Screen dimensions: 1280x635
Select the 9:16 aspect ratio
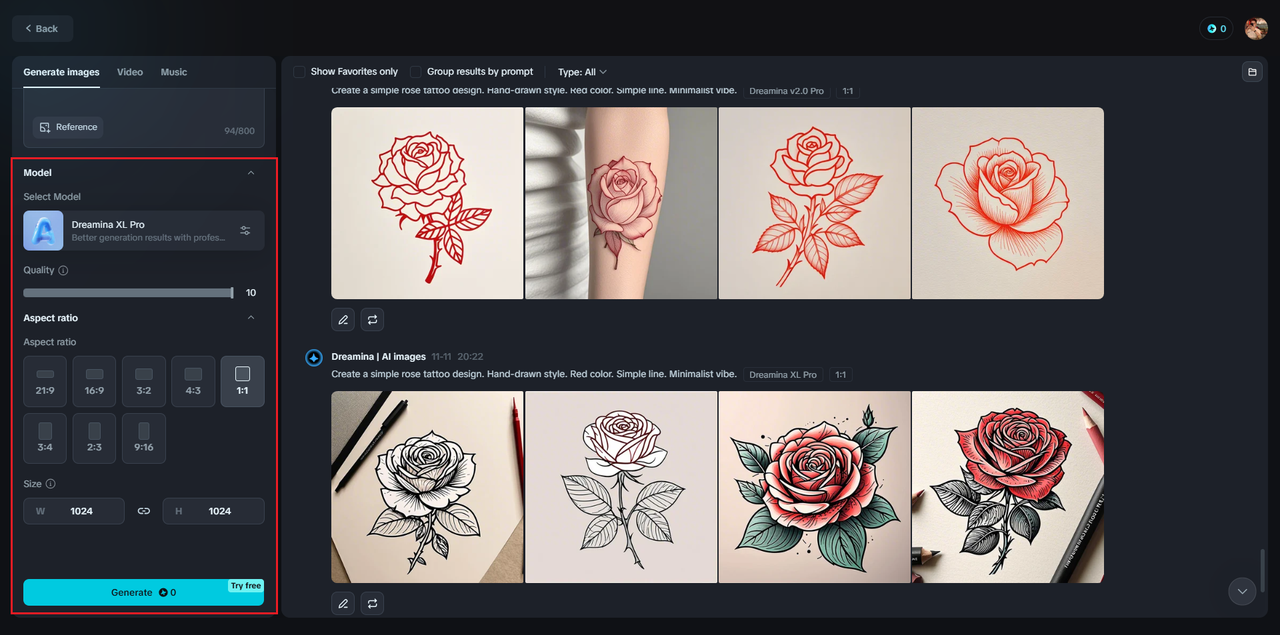(x=144, y=439)
